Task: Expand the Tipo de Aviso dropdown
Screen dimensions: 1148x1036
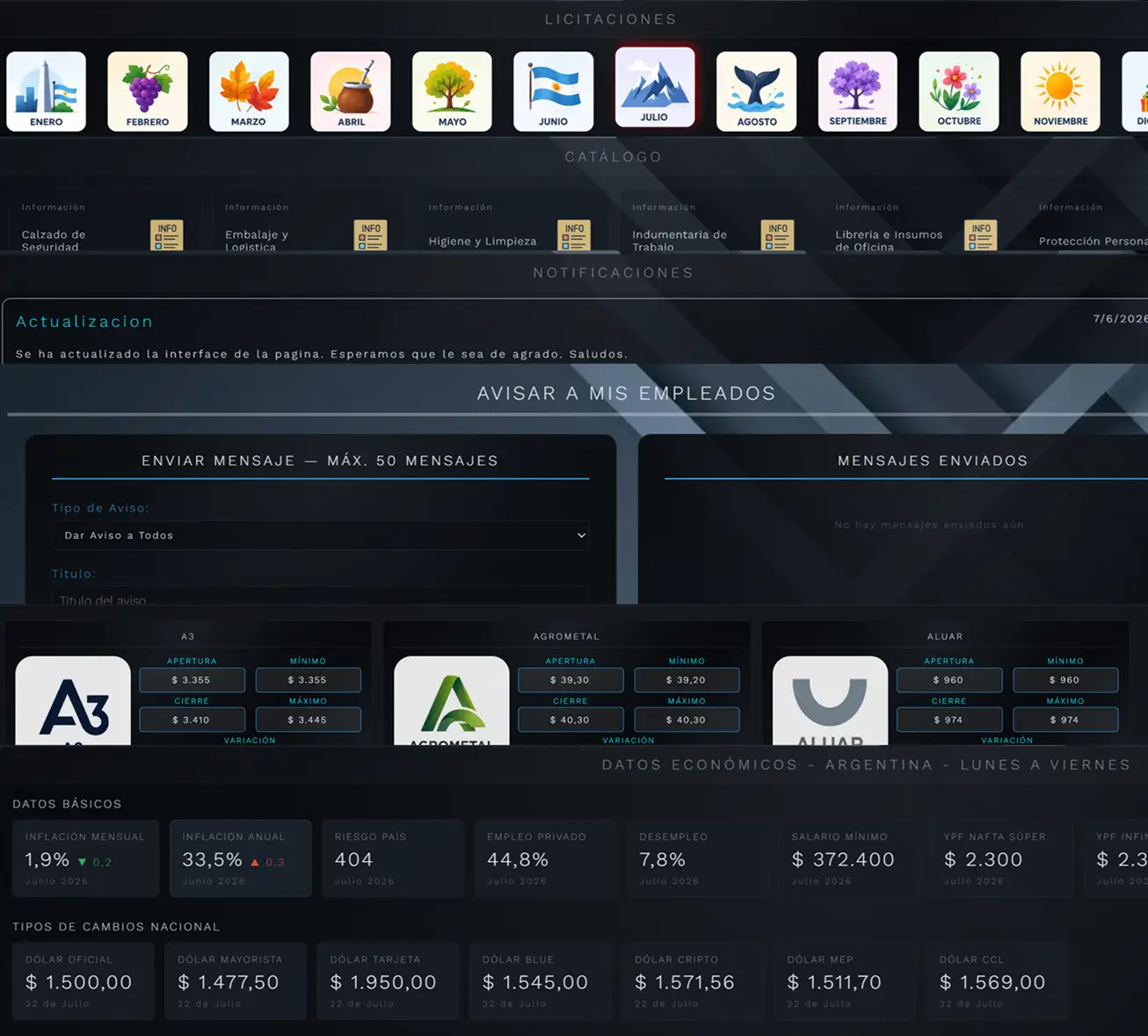Action: (320, 535)
